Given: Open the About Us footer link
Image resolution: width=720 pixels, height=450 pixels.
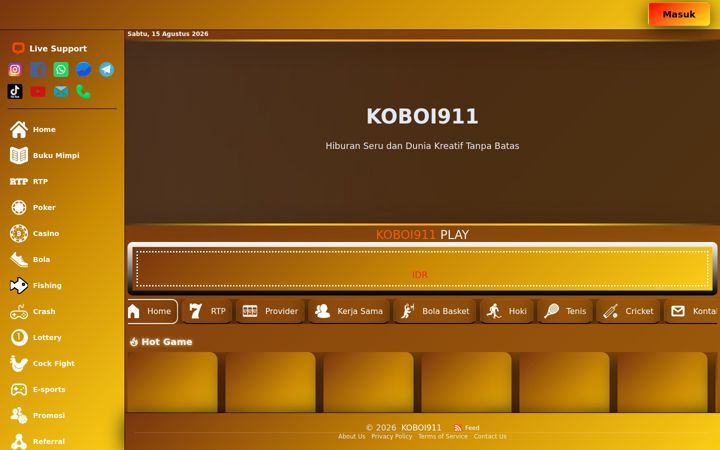Looking at the screenshot, I should tap(352, 436).
